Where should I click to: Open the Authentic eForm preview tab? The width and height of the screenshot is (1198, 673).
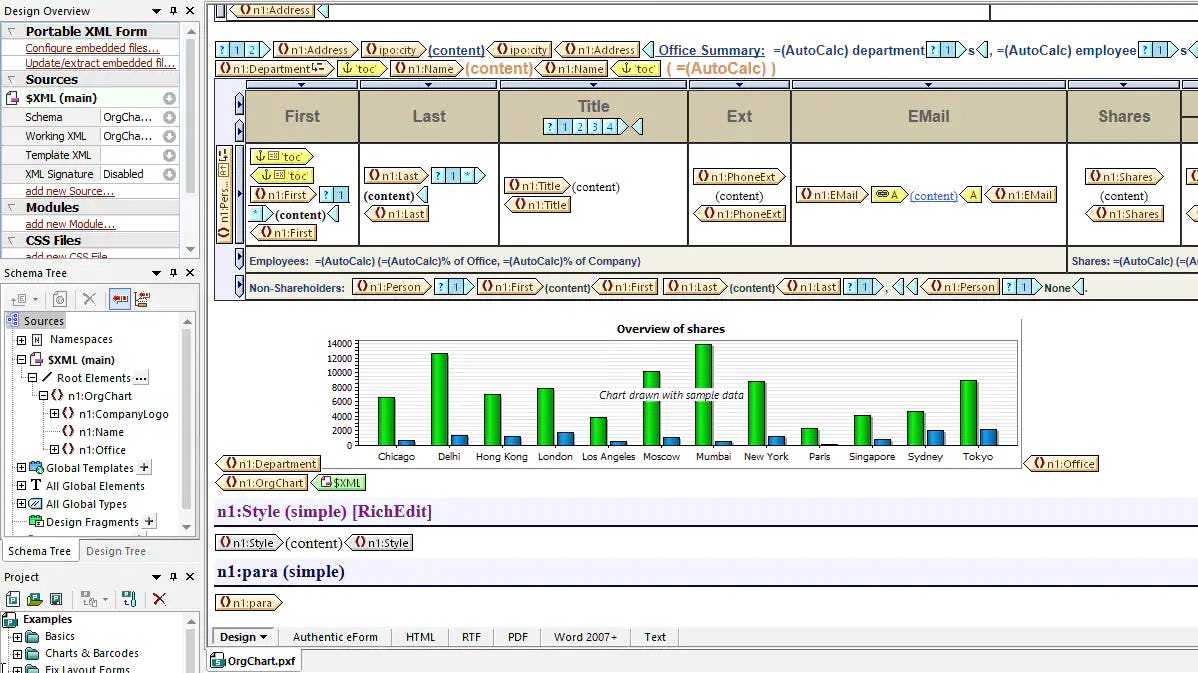(x=335, y=637)
